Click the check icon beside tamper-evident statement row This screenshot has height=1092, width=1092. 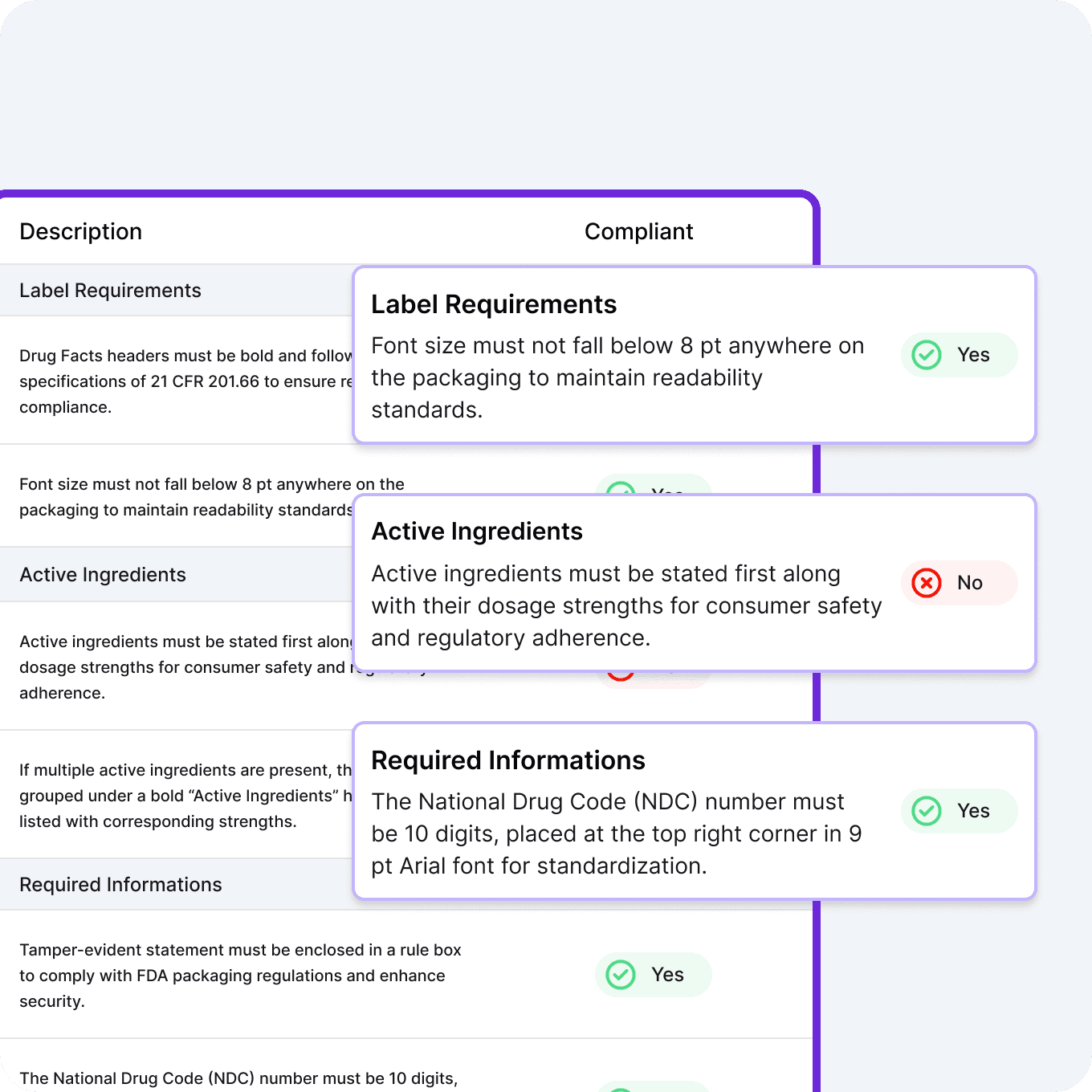point(620,975)
